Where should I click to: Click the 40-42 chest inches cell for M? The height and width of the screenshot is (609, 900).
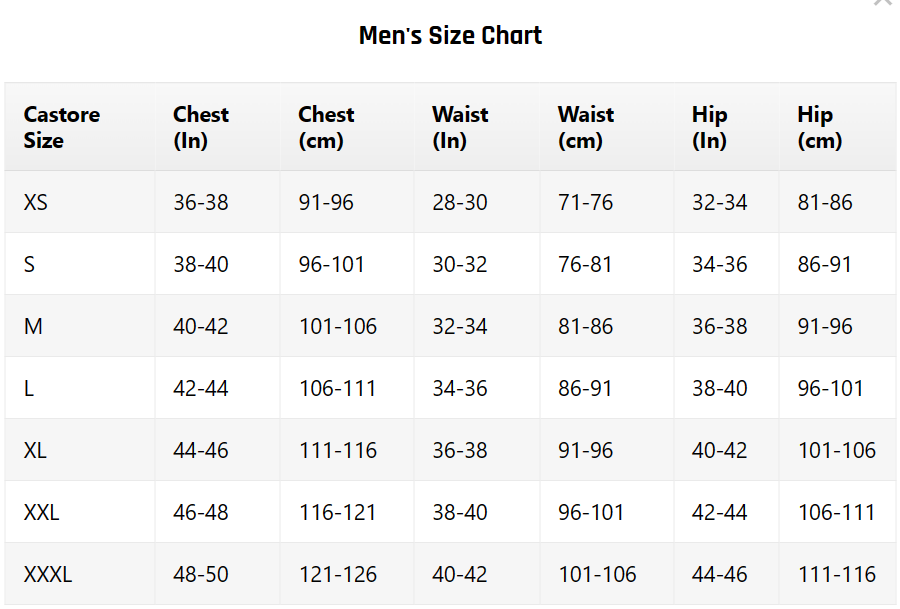[x=200, y=327]
